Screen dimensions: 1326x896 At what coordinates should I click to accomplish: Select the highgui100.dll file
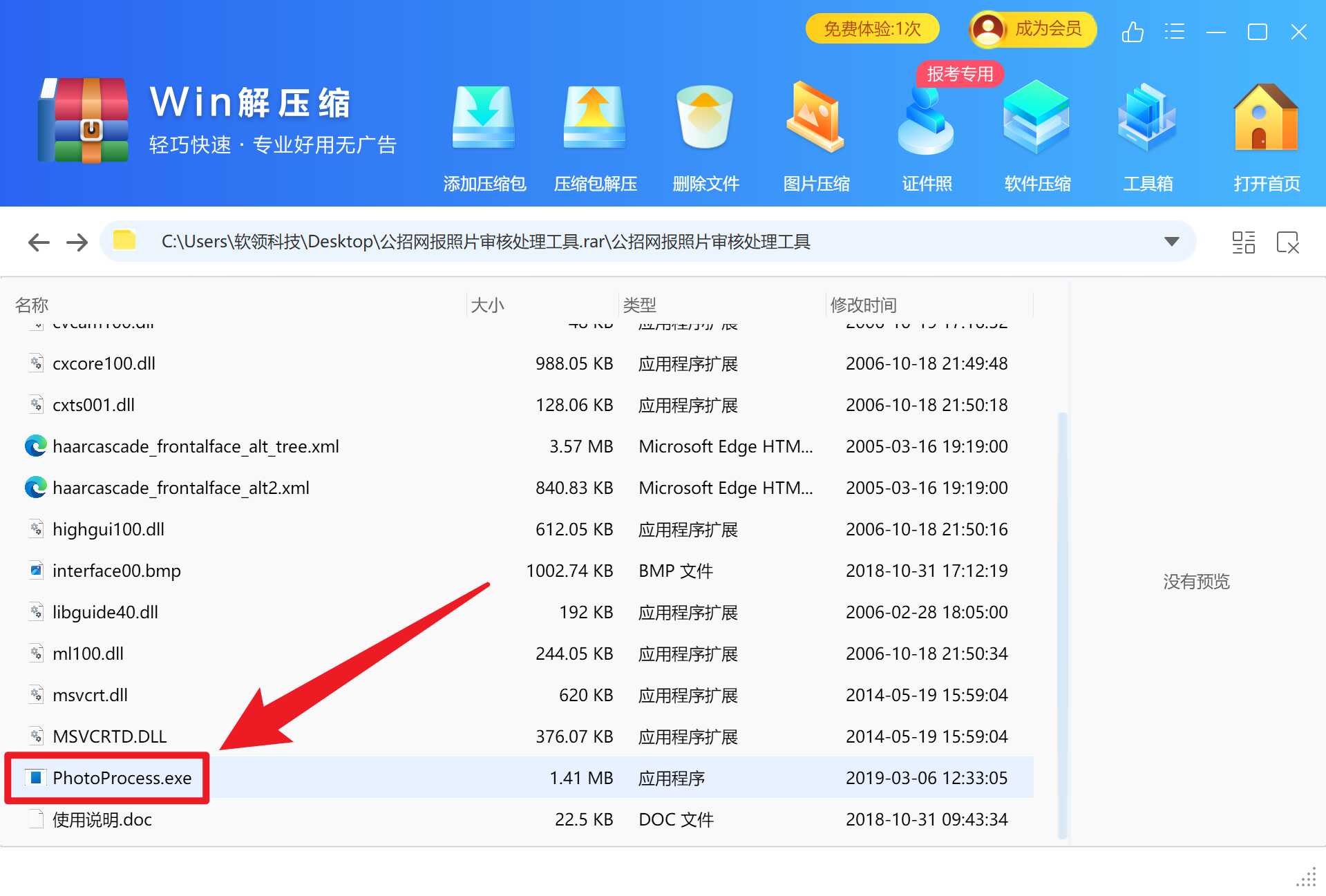(x=108, y=529)
